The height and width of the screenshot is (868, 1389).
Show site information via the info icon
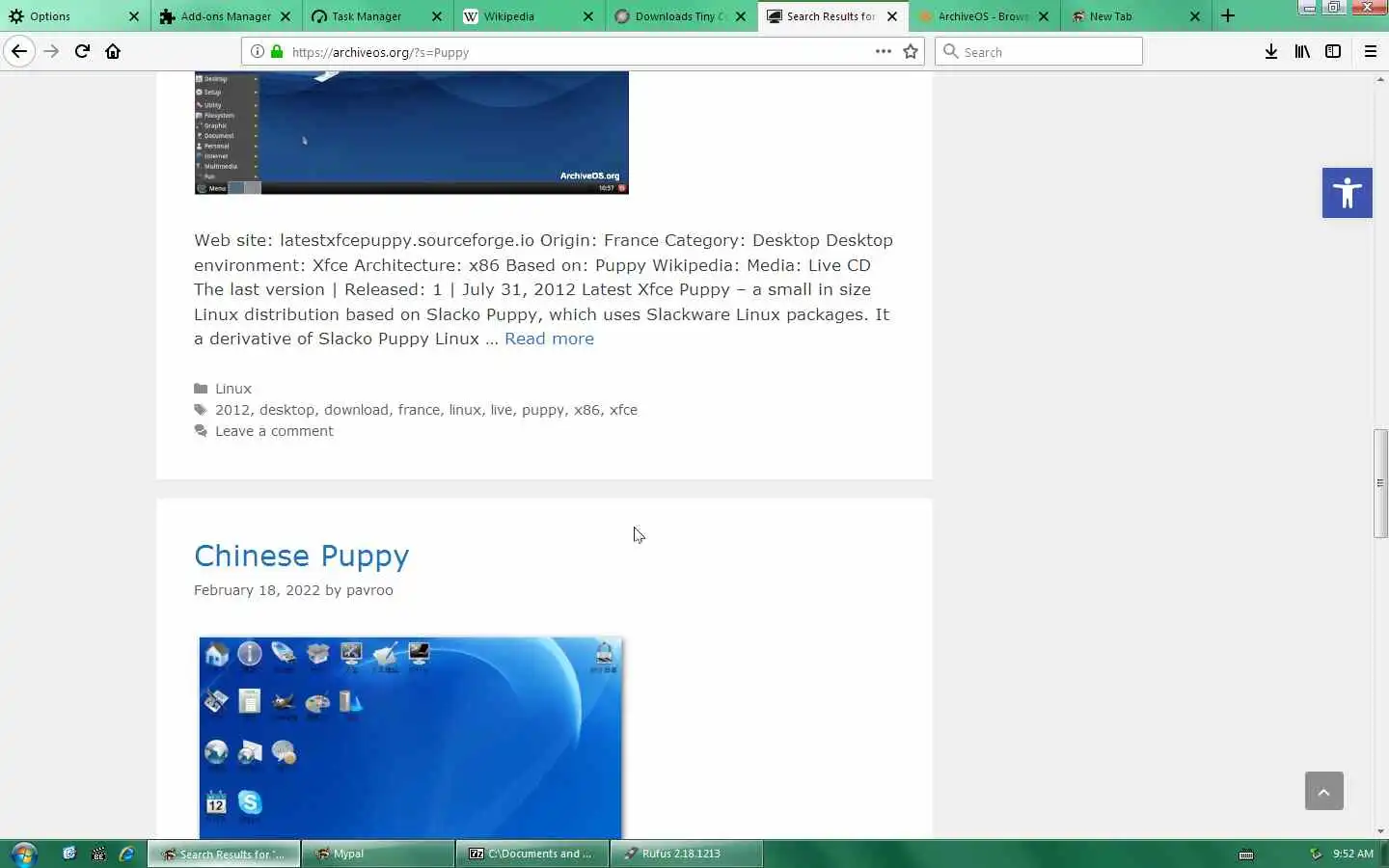(x=258, y=51)
